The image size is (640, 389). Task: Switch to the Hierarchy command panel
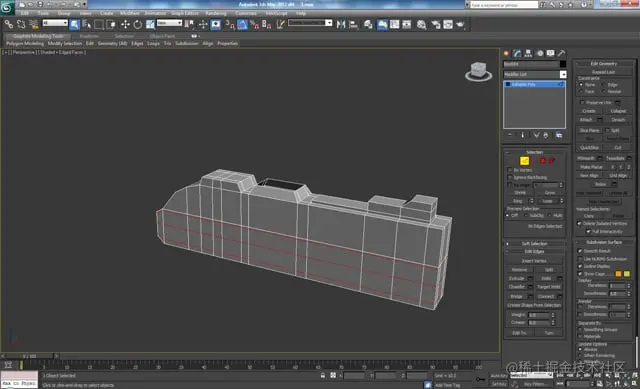528,53
